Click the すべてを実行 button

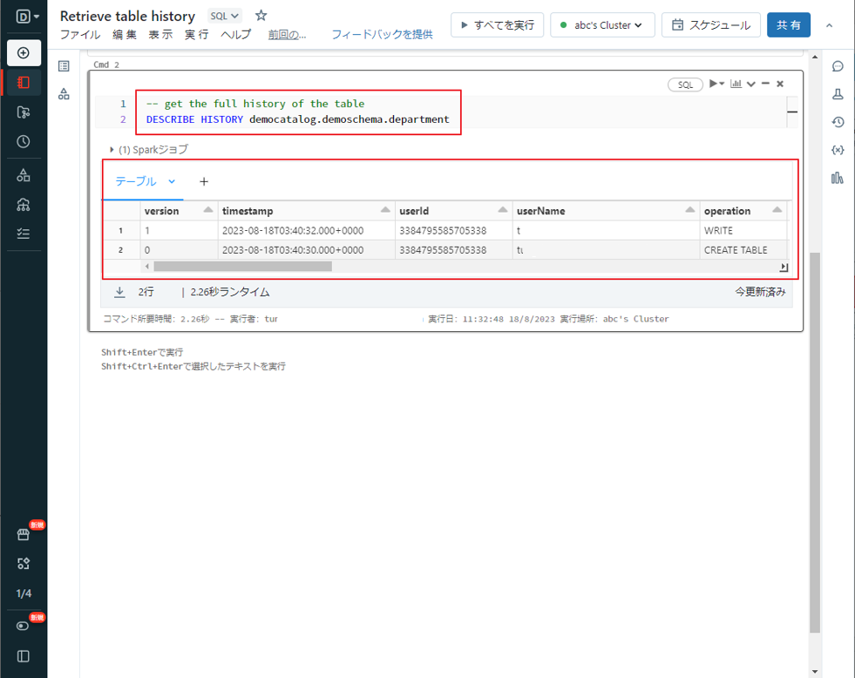497,25
